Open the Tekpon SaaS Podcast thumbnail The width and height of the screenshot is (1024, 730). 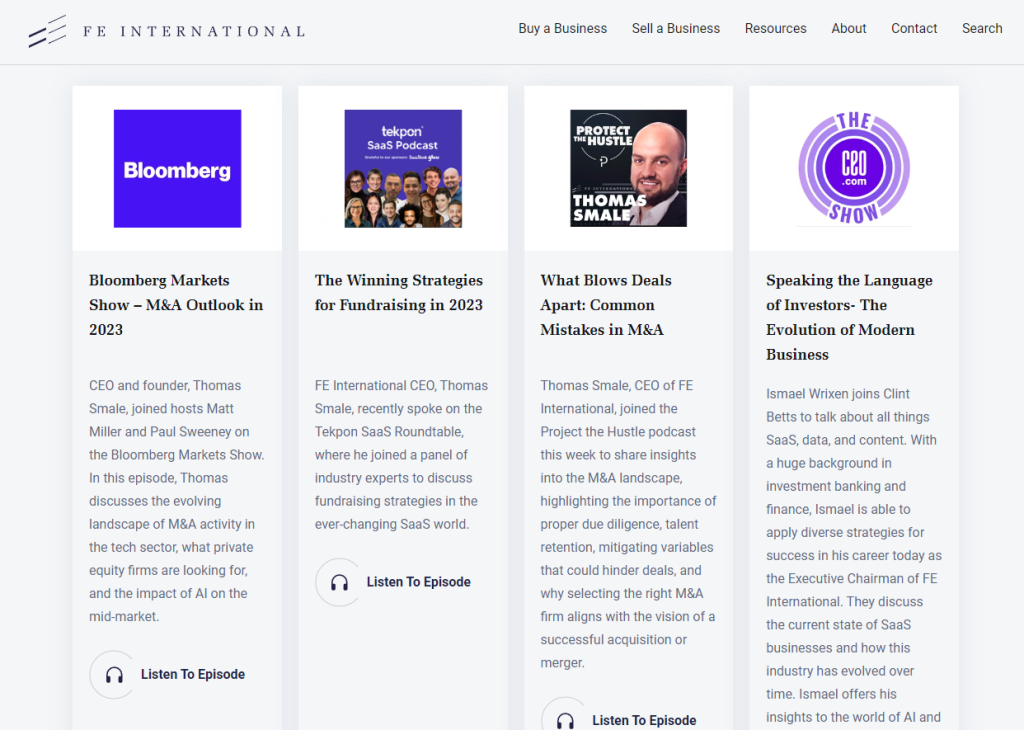click(x=403, y=168)
